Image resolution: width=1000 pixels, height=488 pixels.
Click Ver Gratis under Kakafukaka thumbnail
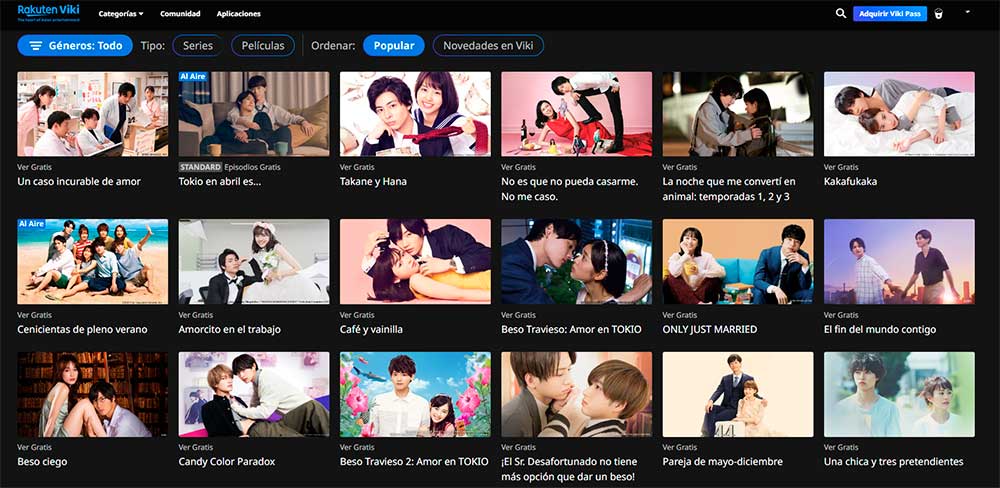[839, 167]
